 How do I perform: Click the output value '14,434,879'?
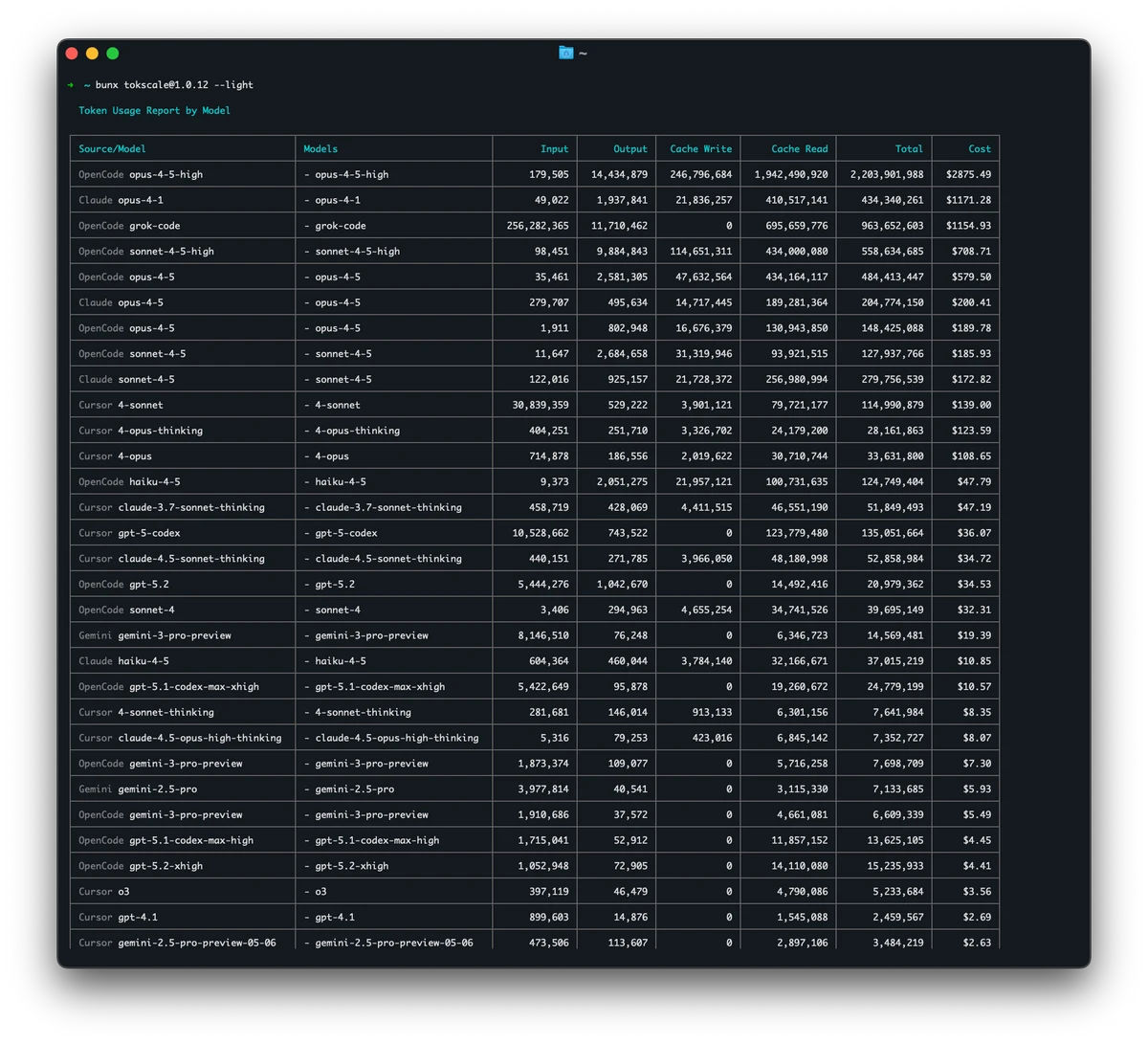619,175
